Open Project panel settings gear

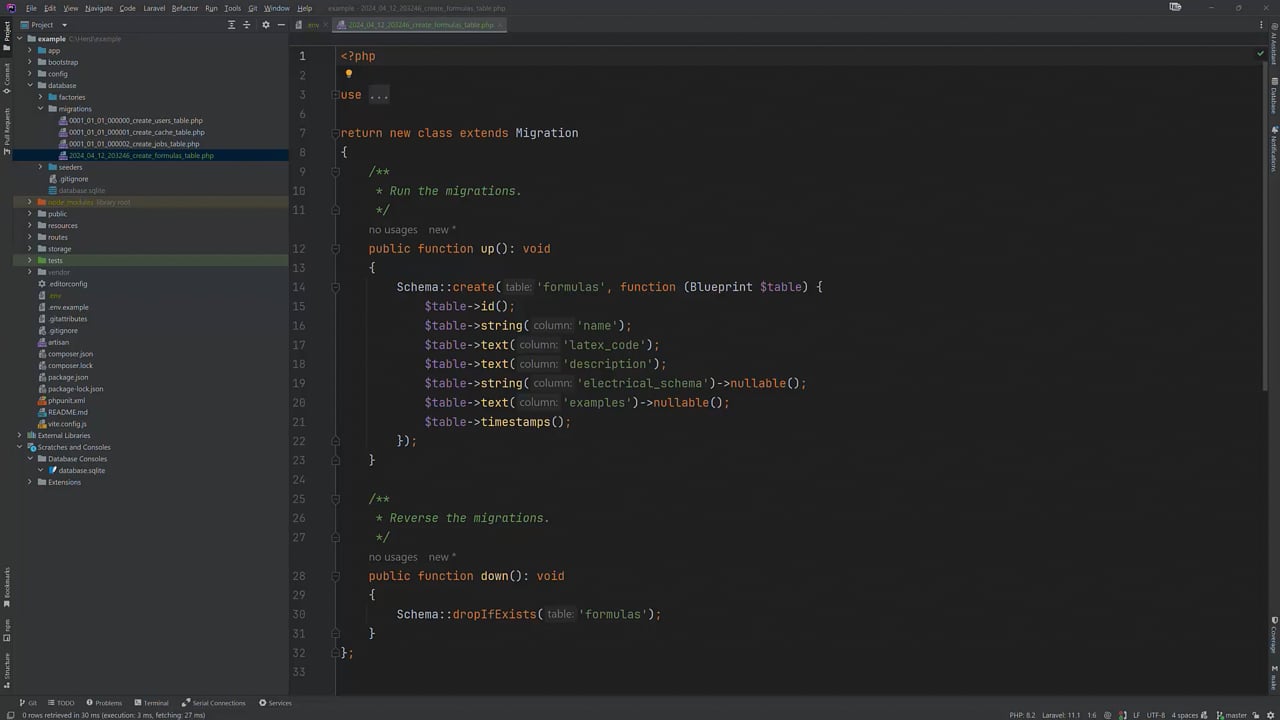(266, 25)
